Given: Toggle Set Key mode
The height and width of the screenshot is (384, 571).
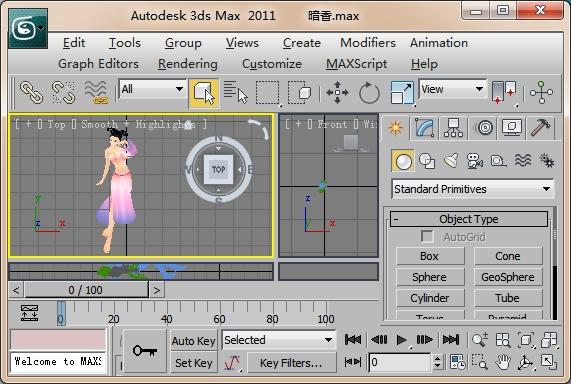Looking at the screenshot, I should 193,363.
